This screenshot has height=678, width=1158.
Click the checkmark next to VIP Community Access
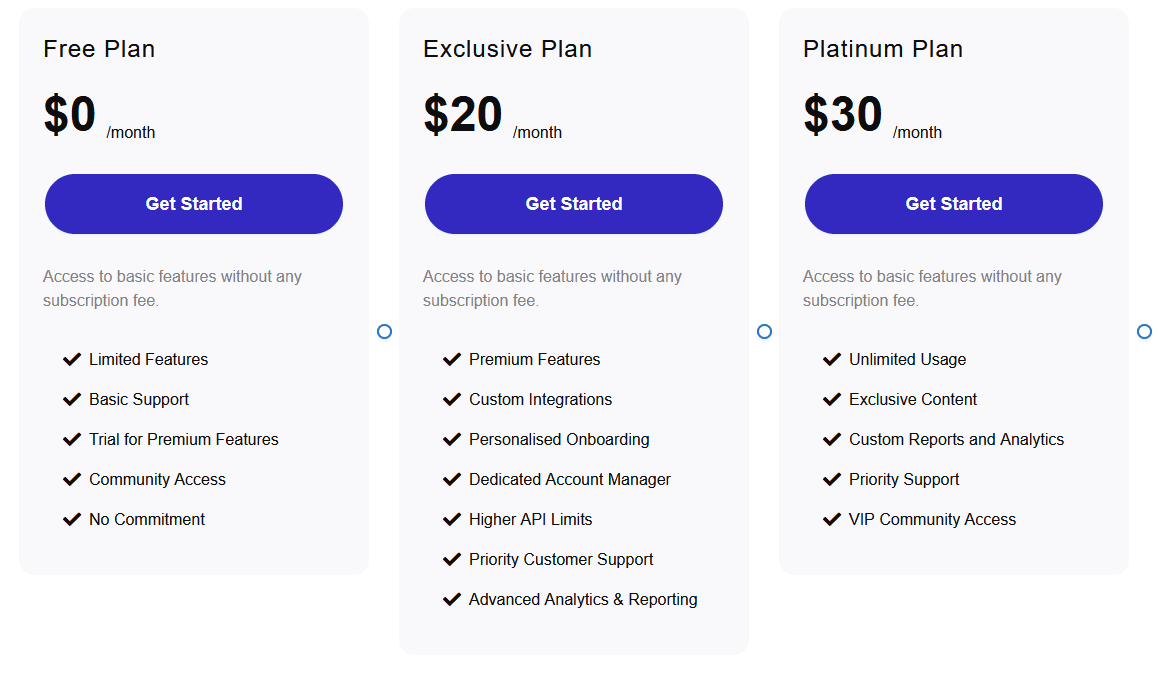tap(832, 519)
